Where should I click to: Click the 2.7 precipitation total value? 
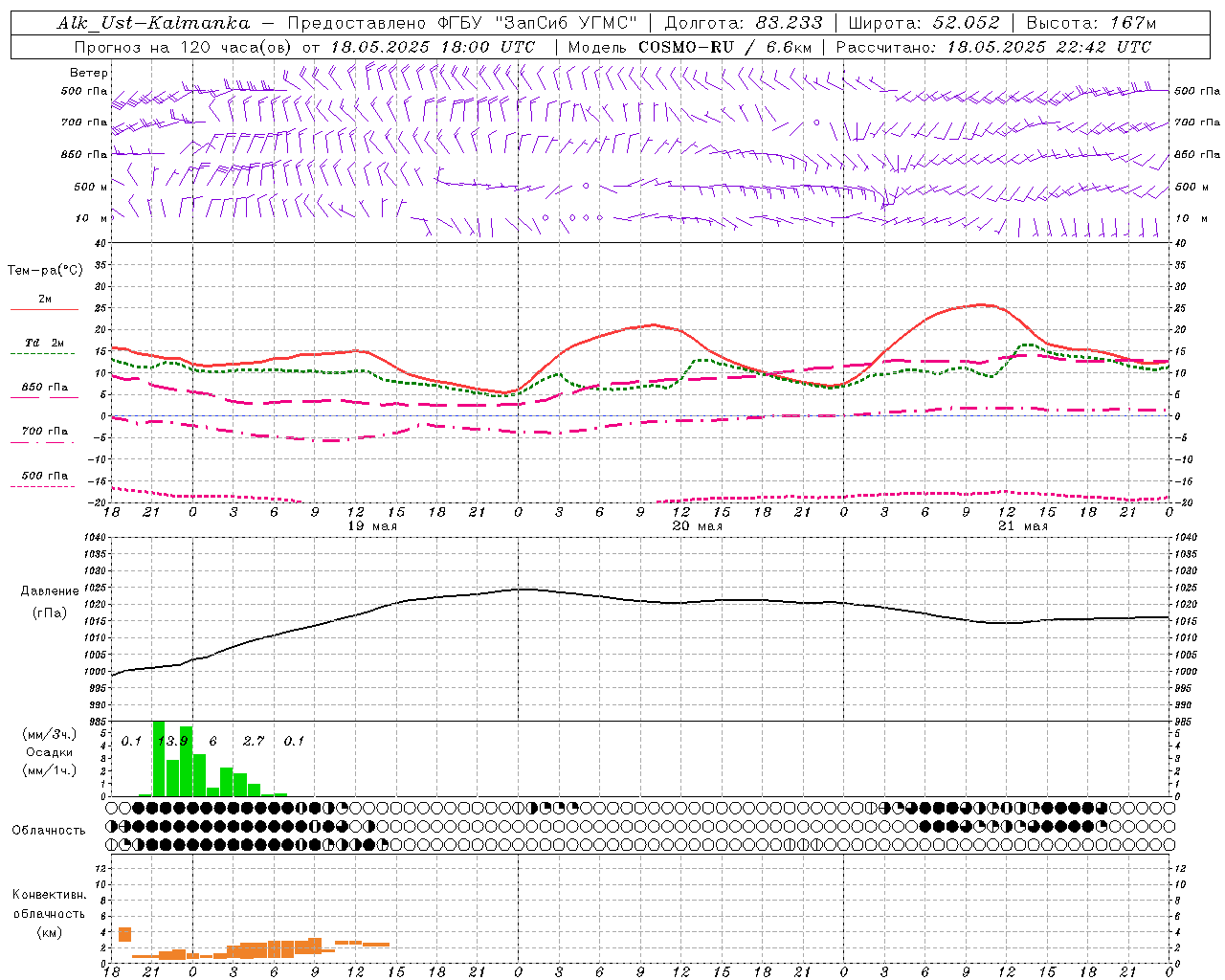254,742
